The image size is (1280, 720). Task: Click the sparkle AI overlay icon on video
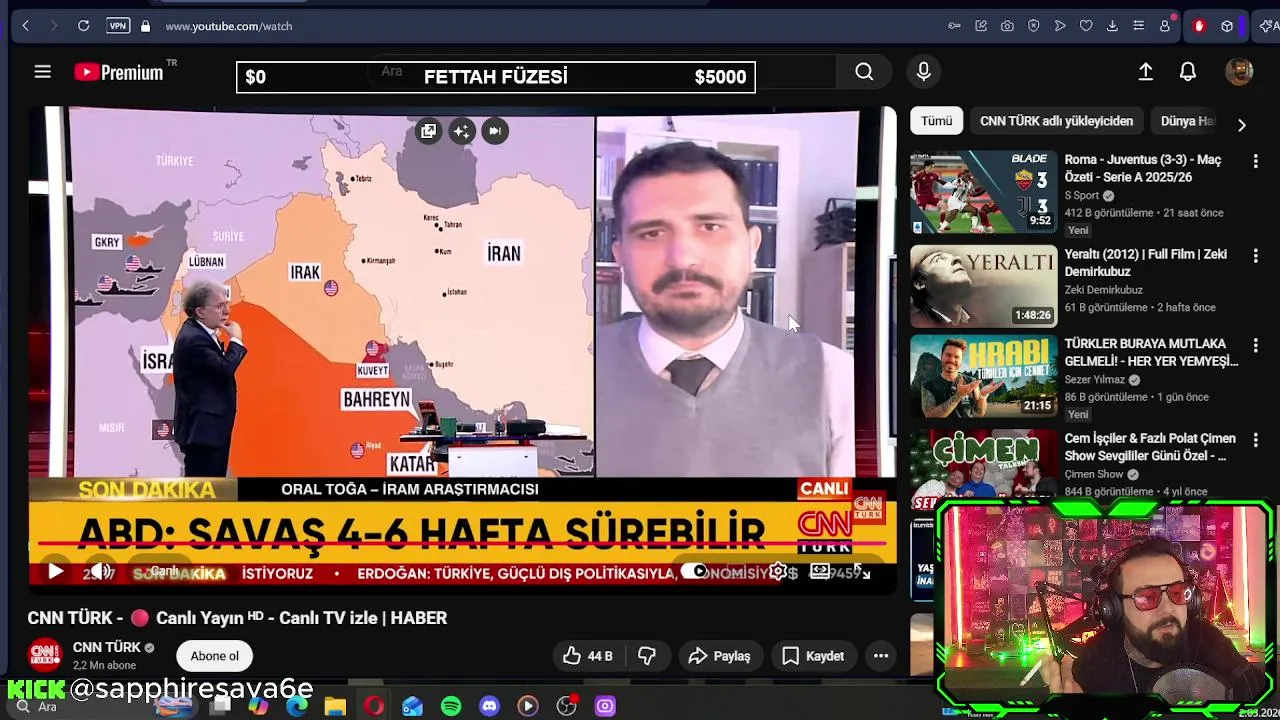(461, 131)
